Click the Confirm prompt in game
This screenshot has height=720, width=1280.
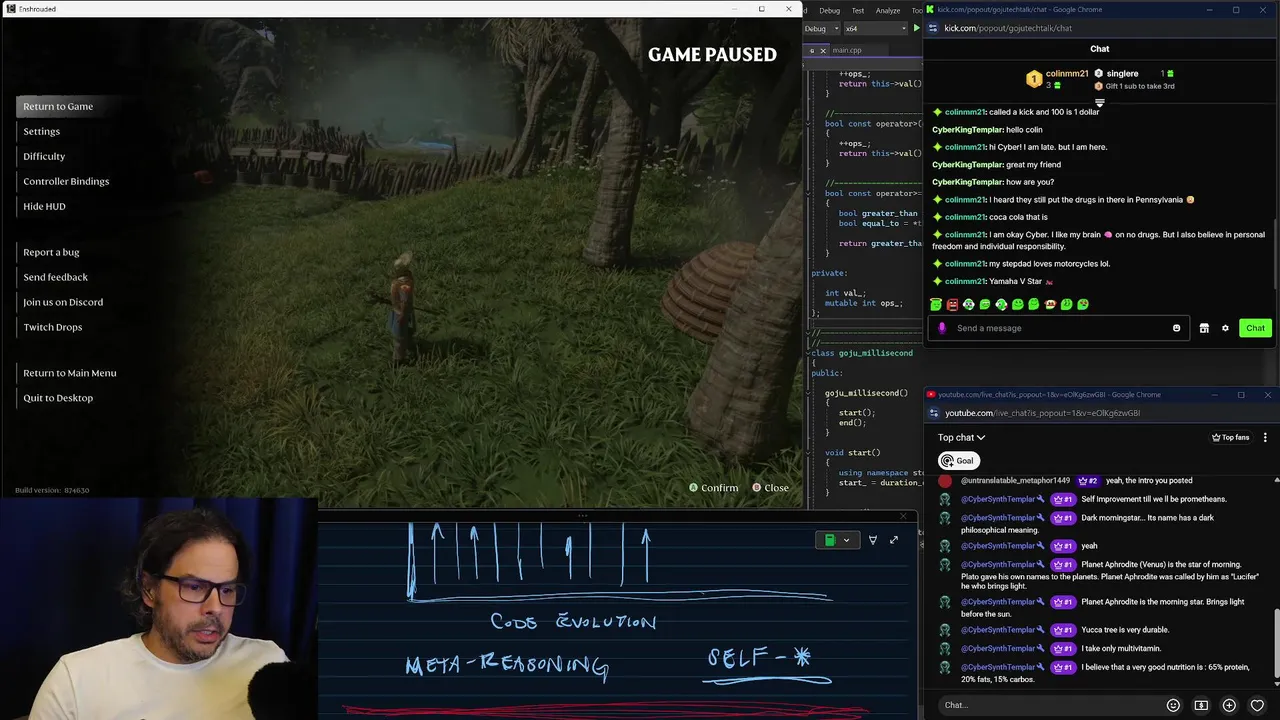point(713,488)
